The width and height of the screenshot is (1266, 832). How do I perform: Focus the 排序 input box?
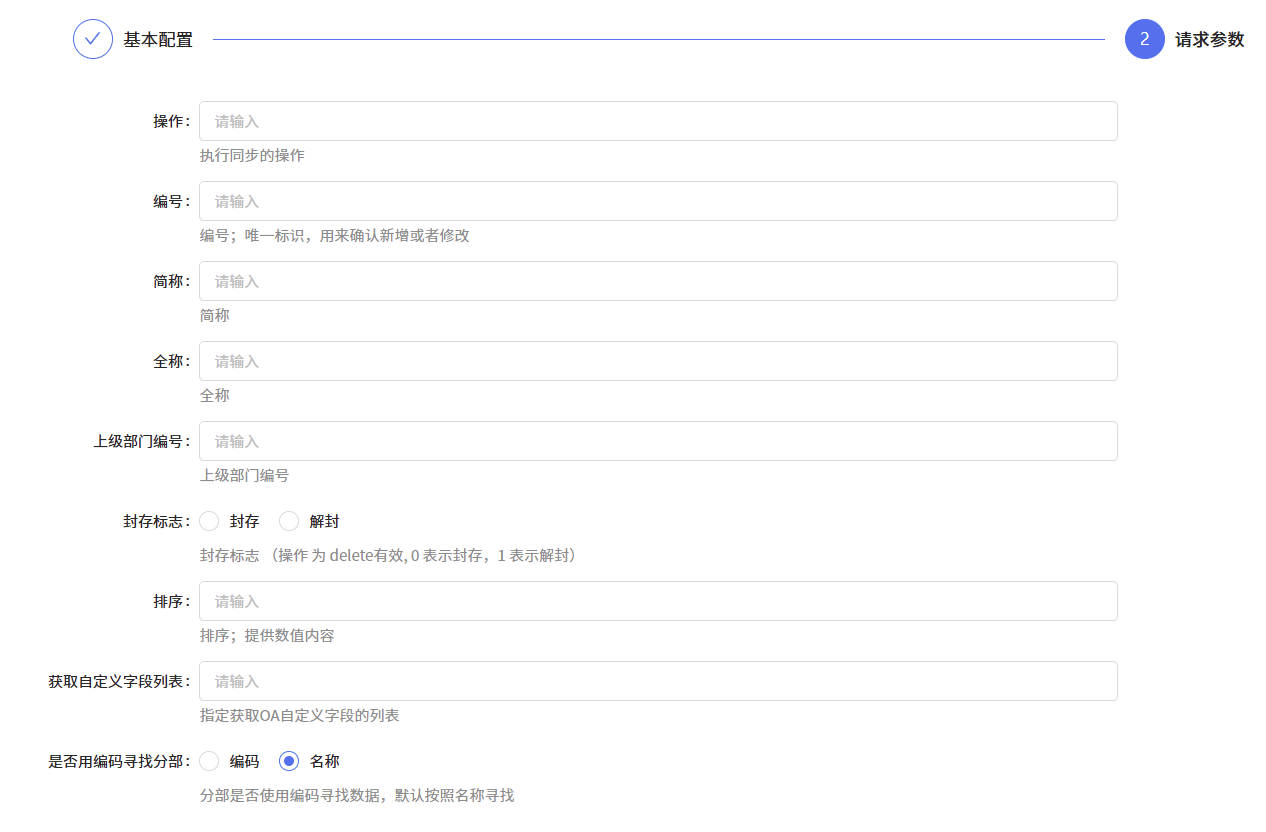658,601
